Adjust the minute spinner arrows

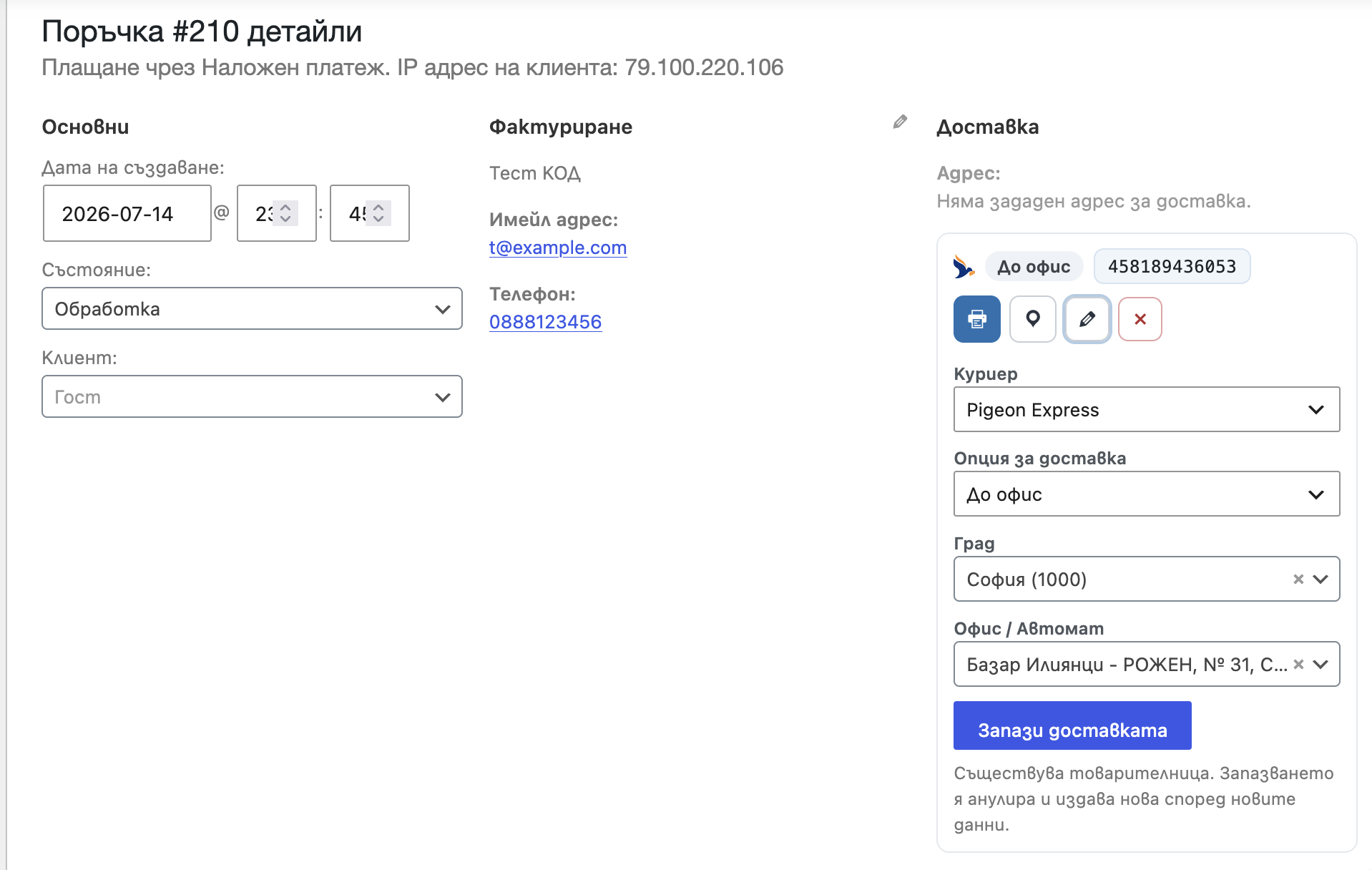(x=378, y=212)
